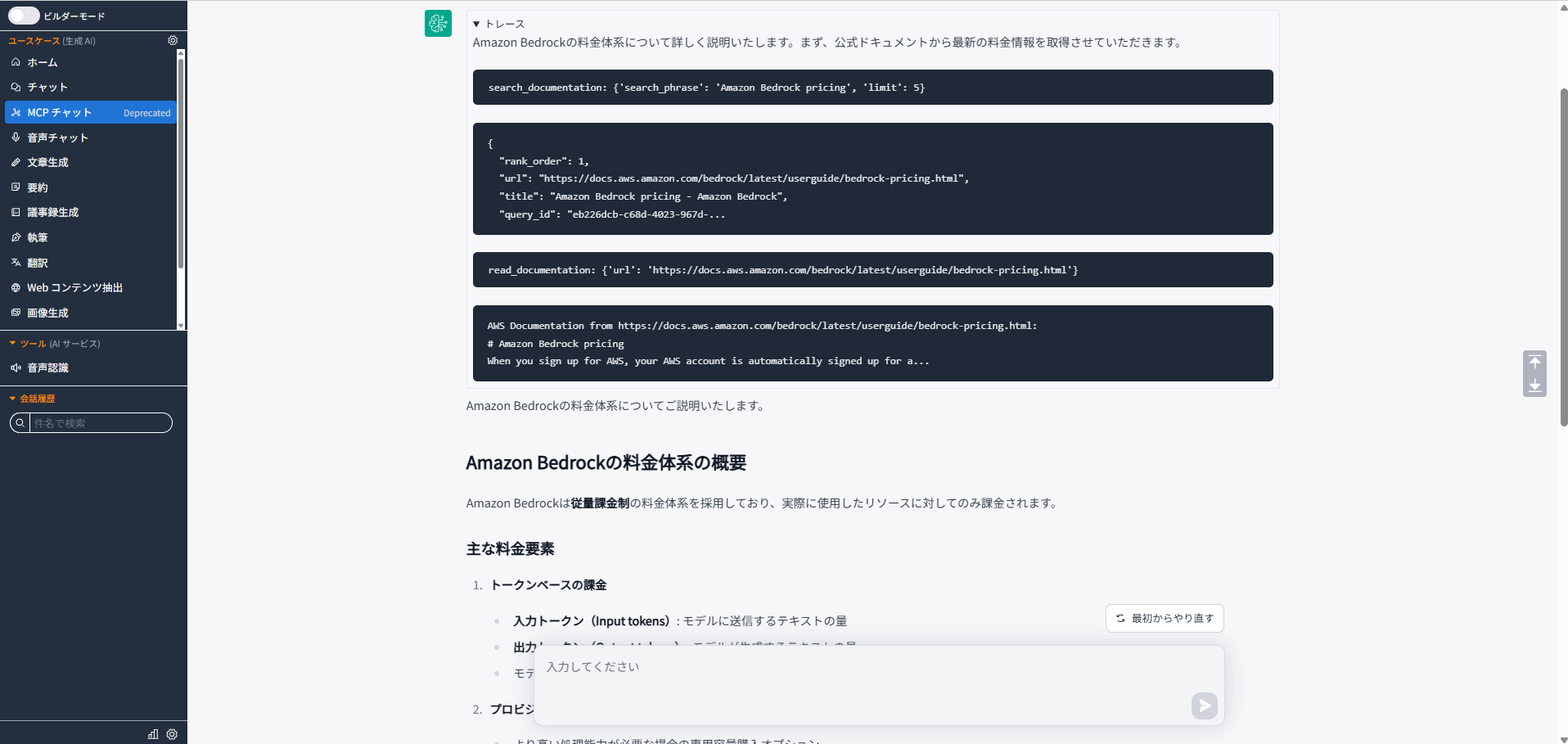Select the 文章生成 menu label
The height and width of the screenshot is (744, 1568).
[x=47, y=162]
